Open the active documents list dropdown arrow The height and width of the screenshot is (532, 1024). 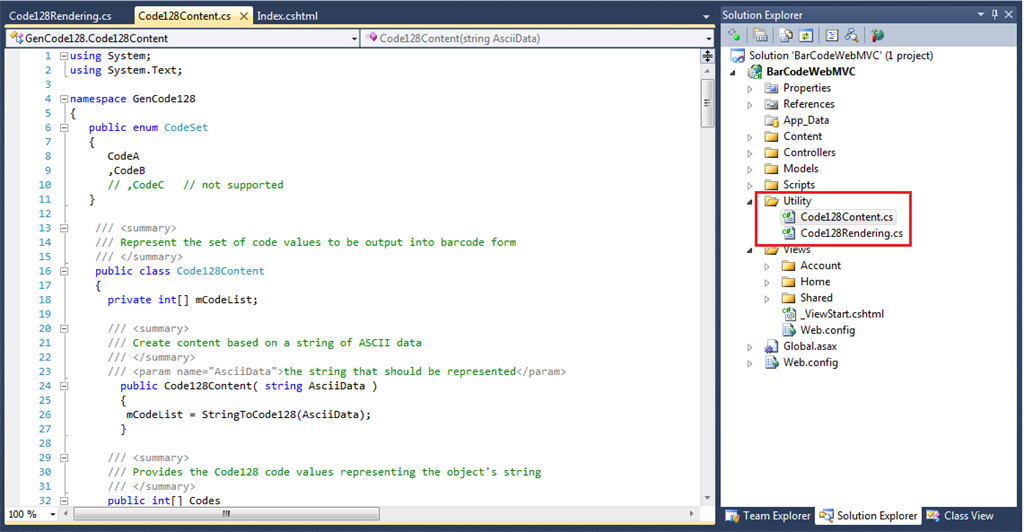(706, 16)
